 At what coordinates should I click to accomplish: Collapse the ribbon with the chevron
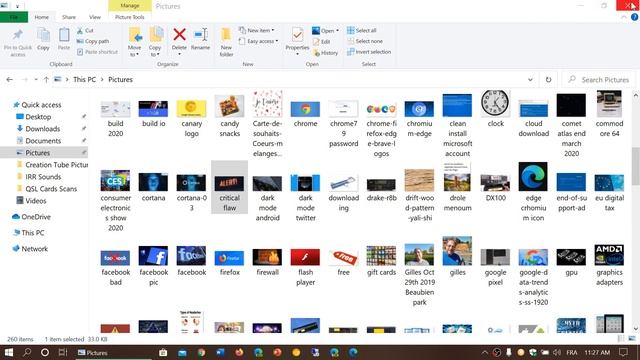point(624,17)
